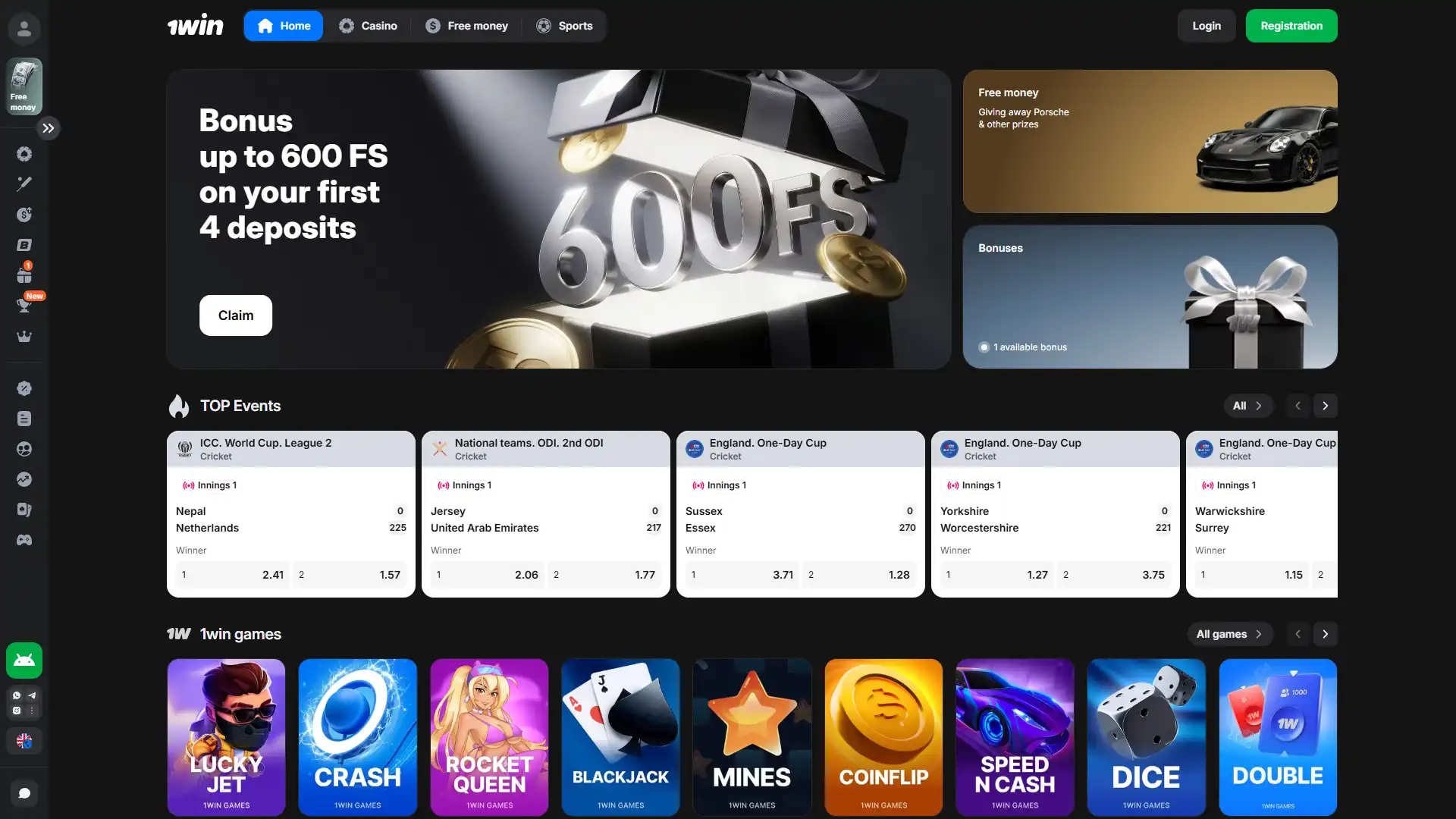
Task: Open the trophy icon marked New
Action: [x=24, y=304]
